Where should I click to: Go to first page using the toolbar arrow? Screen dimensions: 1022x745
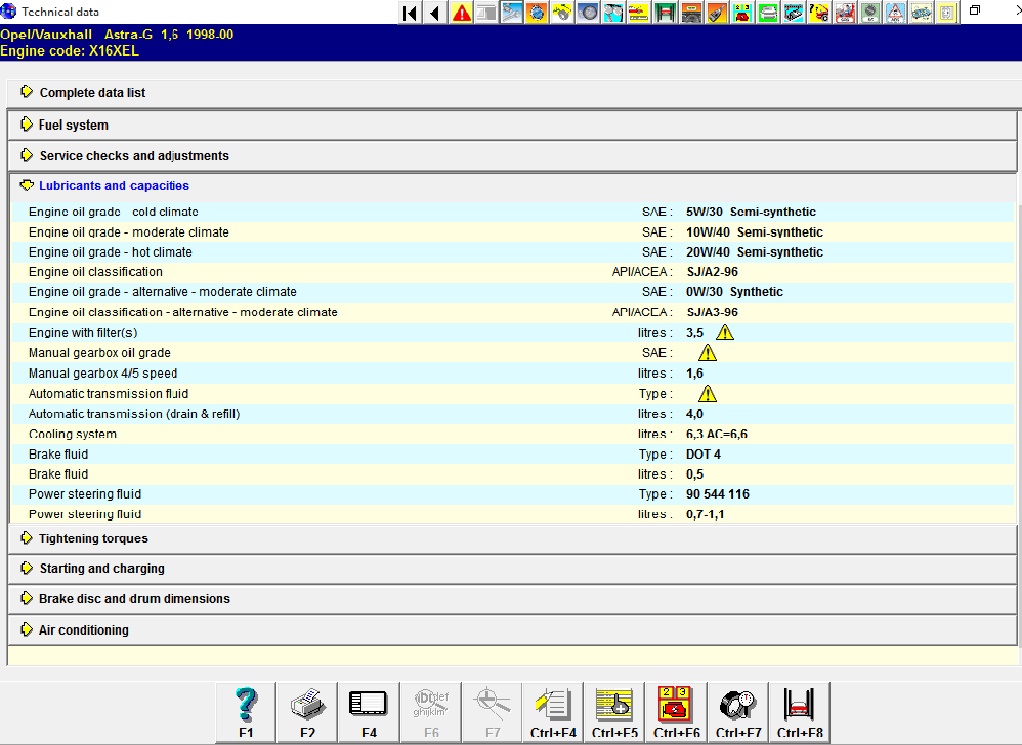click(x=410, y=13)
